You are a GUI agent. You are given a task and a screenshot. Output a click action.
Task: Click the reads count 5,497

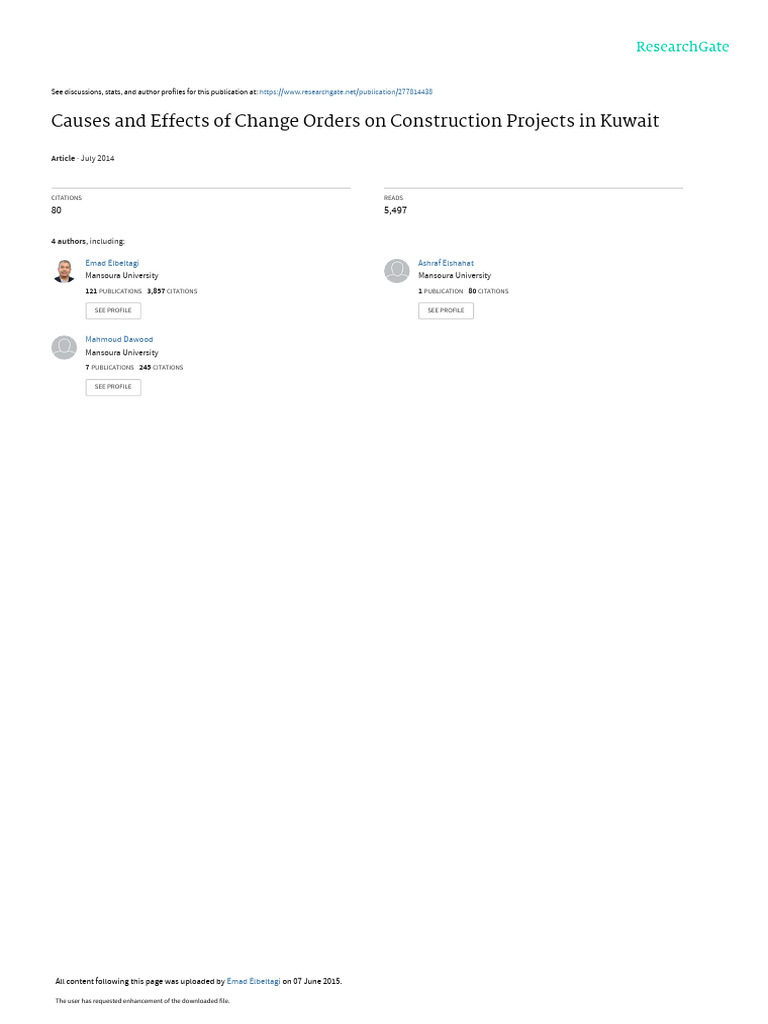[395, 210]
